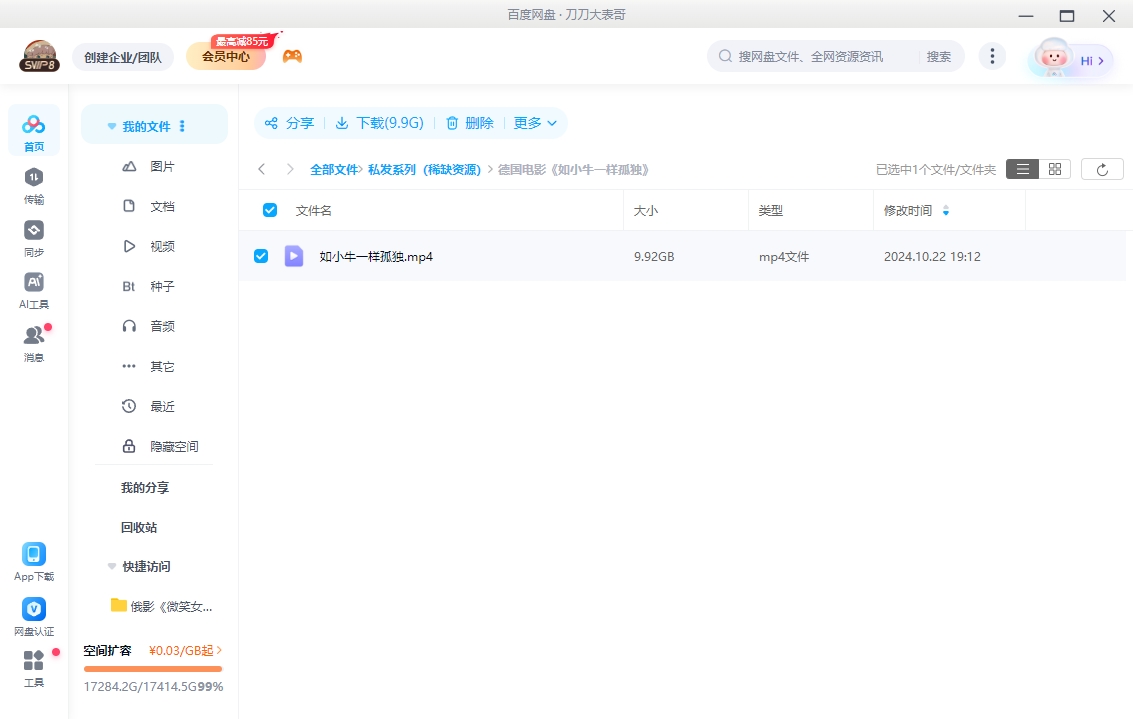Screen dimensions: 1133x719
Task: Collapse the 快捷访问 section
Action: click(x=111, y=566)
